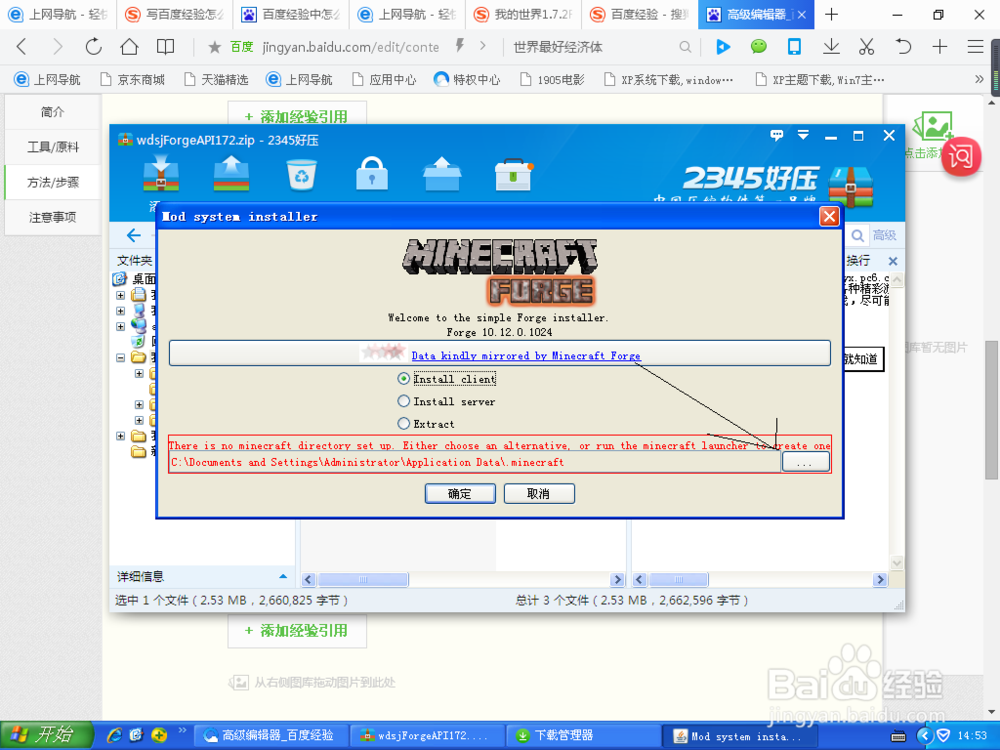Select the Install client radio button
Screen dimensions: 1000x750
pyautogui.click(x=403, y=379)
